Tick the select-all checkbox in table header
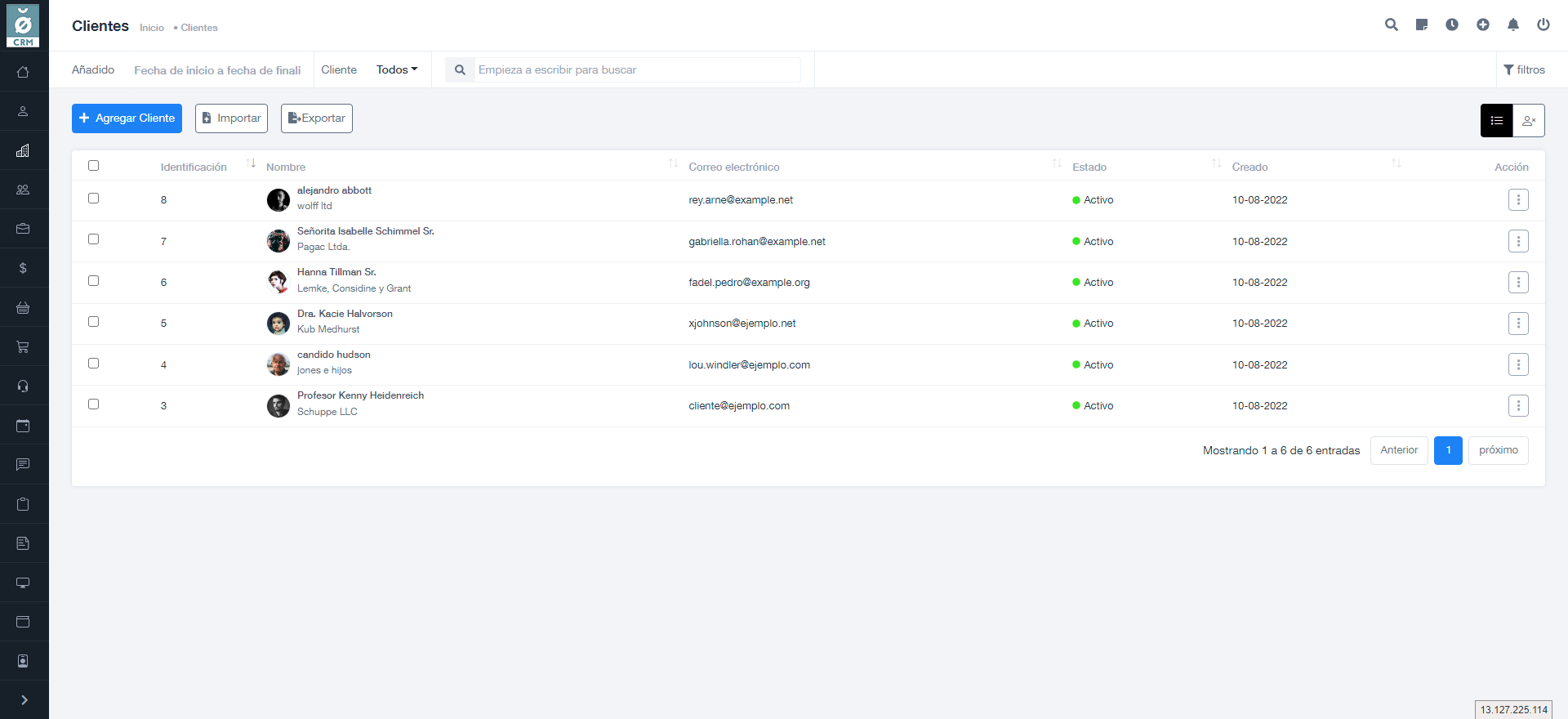Image resolution: width=1568 pixels, height=719 pixels. (x=94, y=166)
